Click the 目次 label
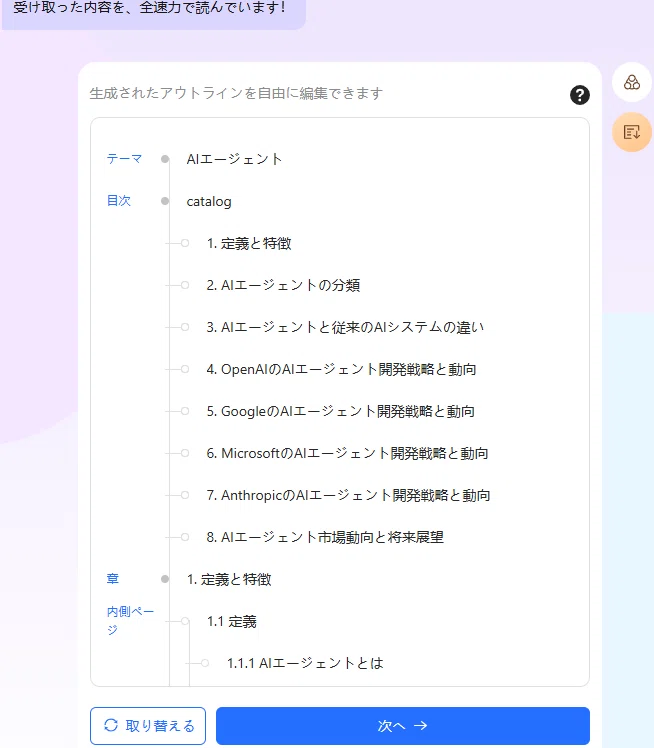Viewport: 654px width, 748px height. tap(119, 200)
